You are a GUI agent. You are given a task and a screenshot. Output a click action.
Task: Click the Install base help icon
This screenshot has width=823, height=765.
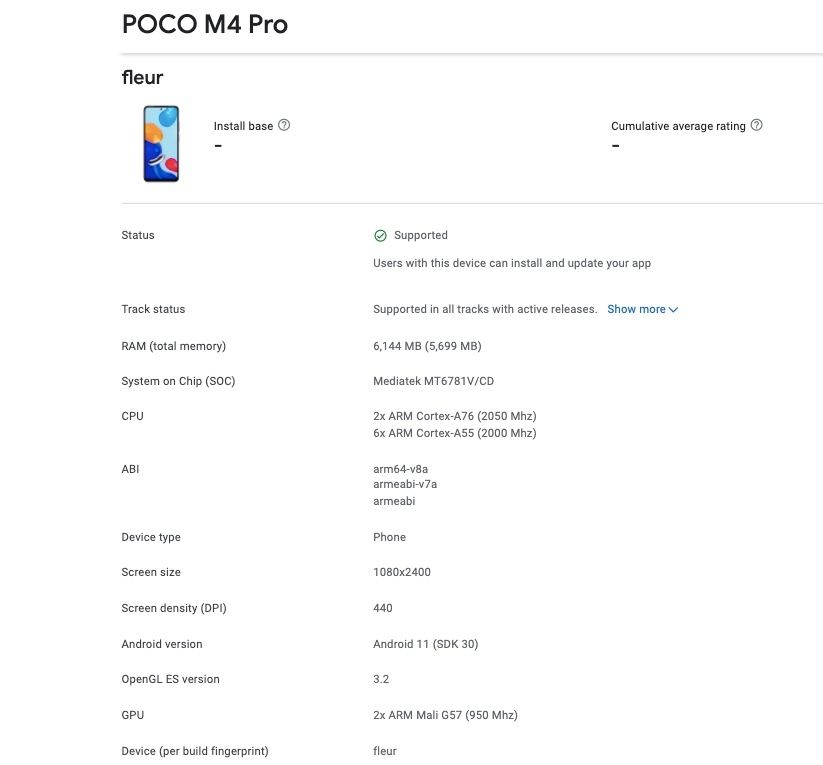point(283,124)
